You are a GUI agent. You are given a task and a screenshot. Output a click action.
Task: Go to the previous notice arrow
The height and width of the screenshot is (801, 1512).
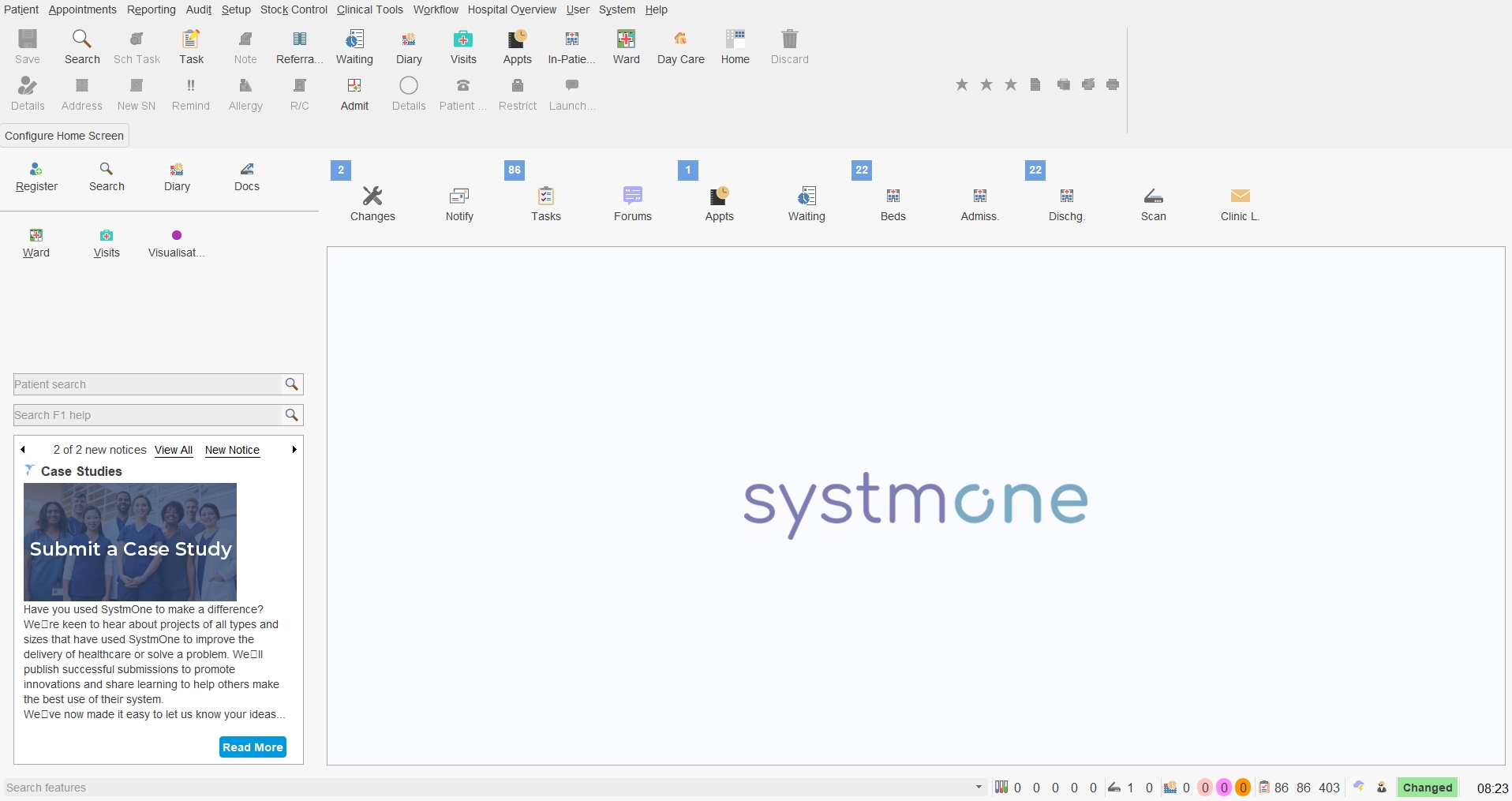pyautogui.click(x=23, y=450)
